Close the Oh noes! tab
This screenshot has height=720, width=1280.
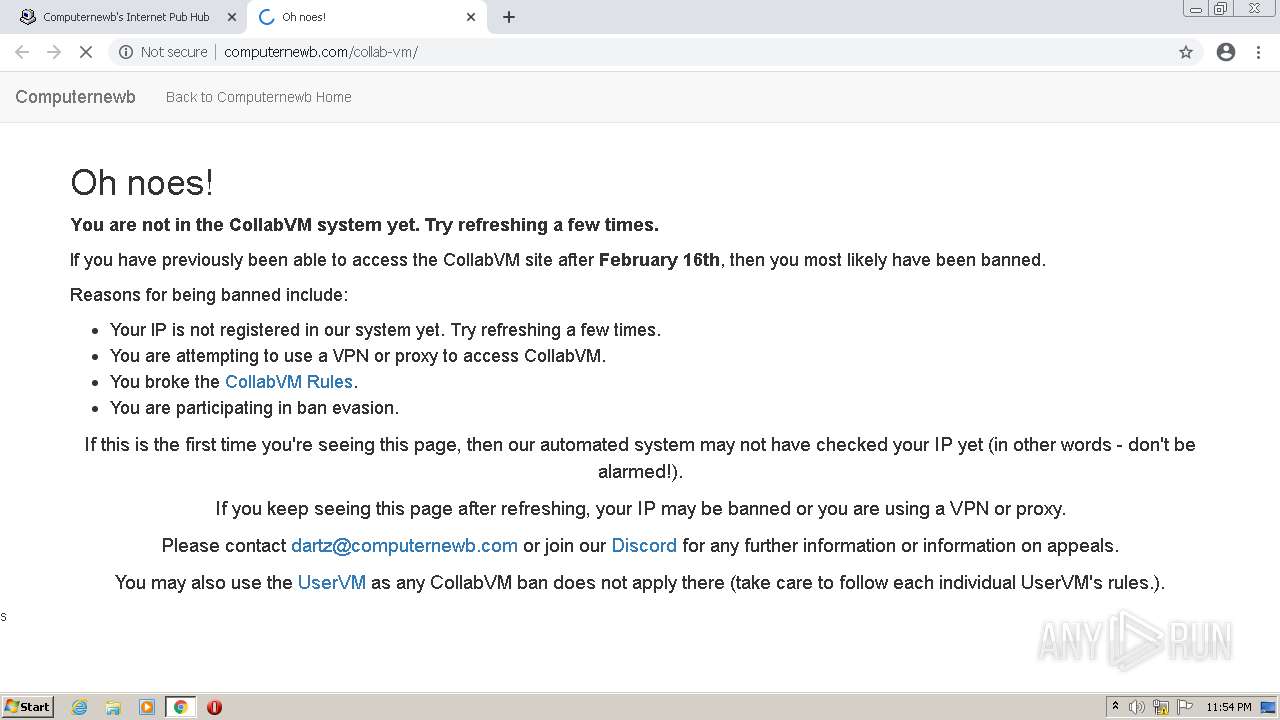tap(471, 17)
